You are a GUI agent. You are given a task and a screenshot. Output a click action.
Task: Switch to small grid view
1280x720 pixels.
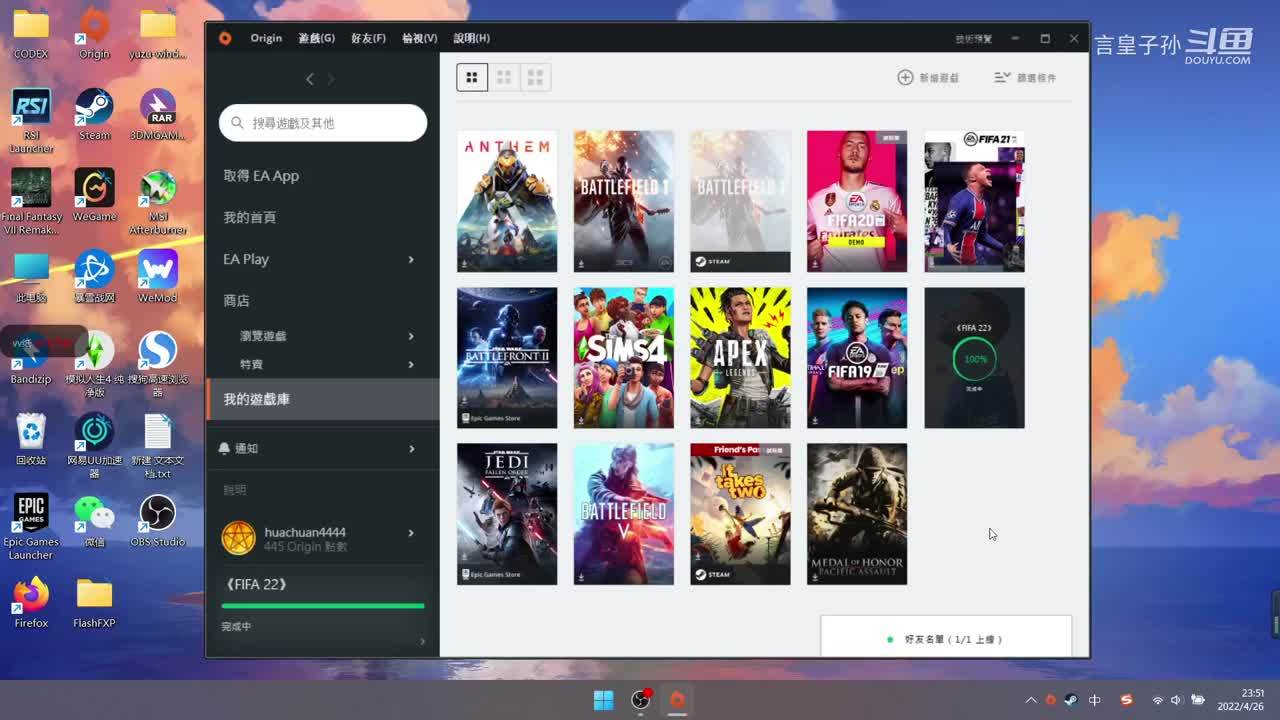click(x=535, y=77)
